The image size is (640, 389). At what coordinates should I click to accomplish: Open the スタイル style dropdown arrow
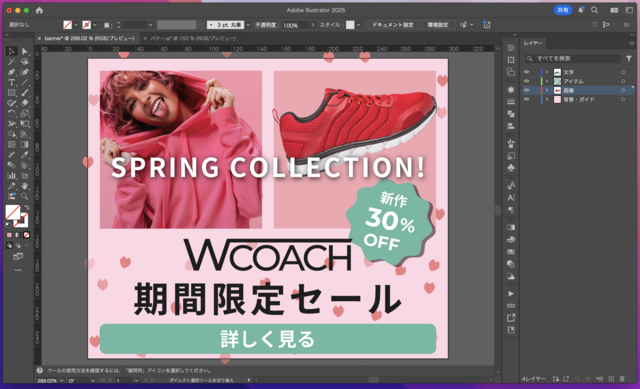click(358, 25)
